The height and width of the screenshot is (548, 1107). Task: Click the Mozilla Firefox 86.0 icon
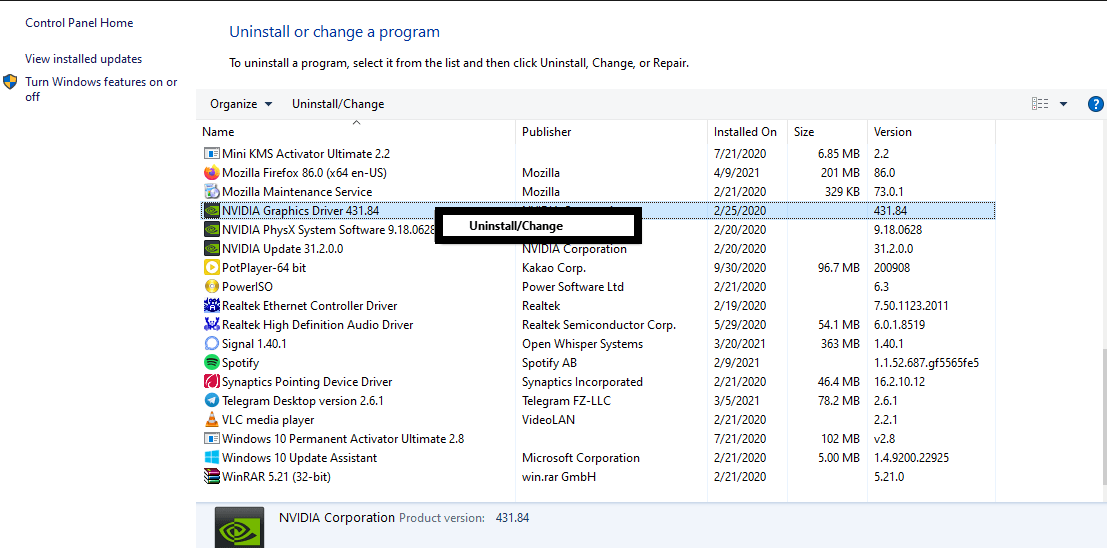(x=212, y=172)
